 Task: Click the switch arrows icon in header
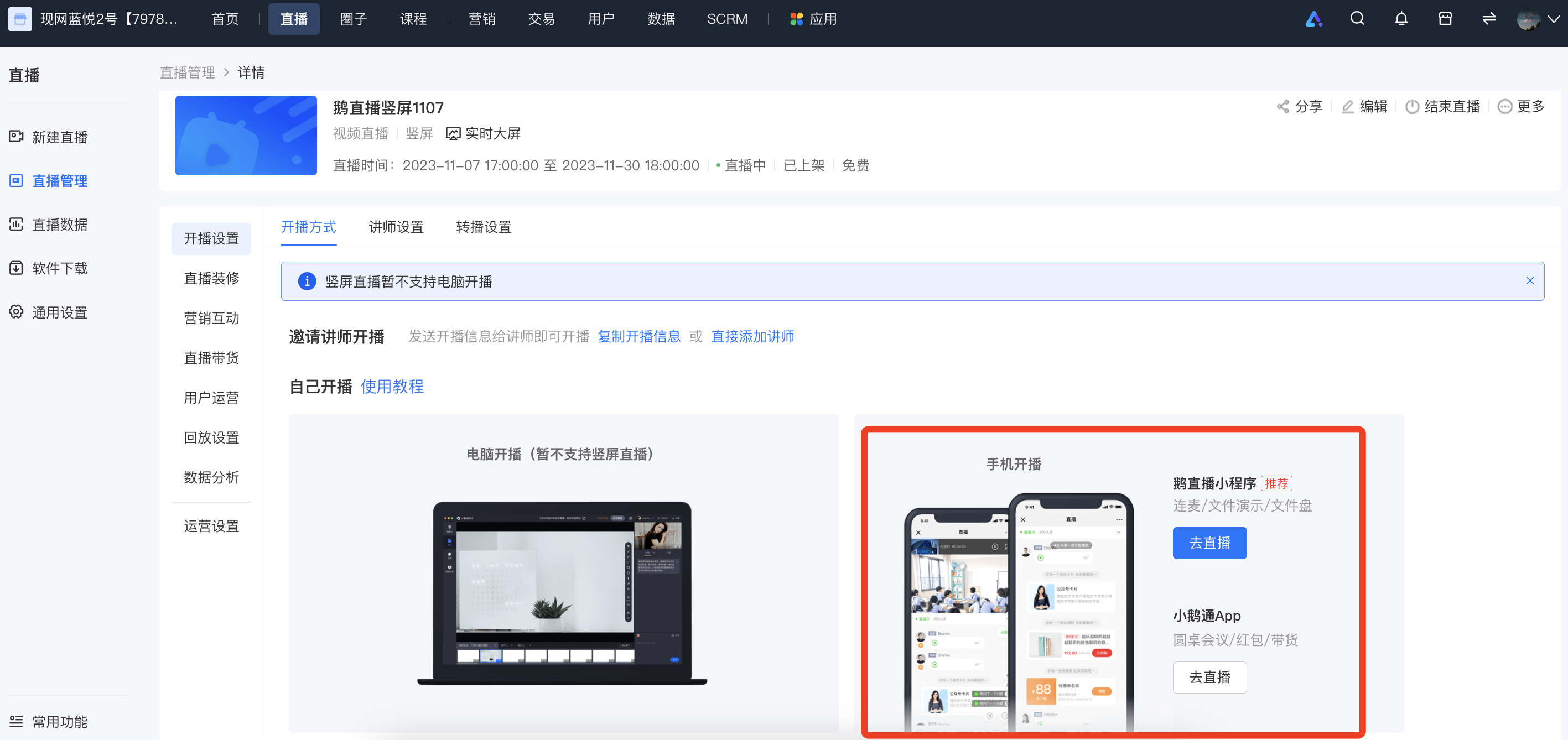(1489, 19)
